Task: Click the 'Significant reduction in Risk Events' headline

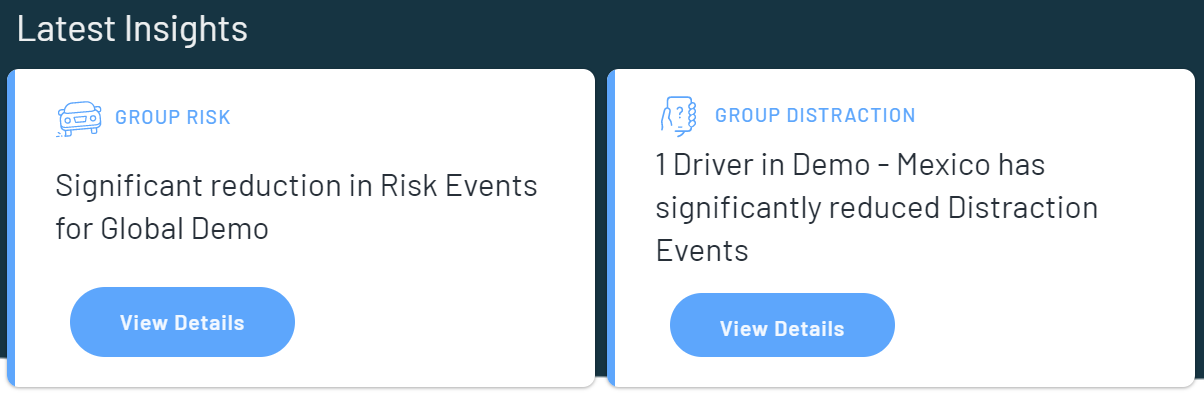Action: click(297, 185)
